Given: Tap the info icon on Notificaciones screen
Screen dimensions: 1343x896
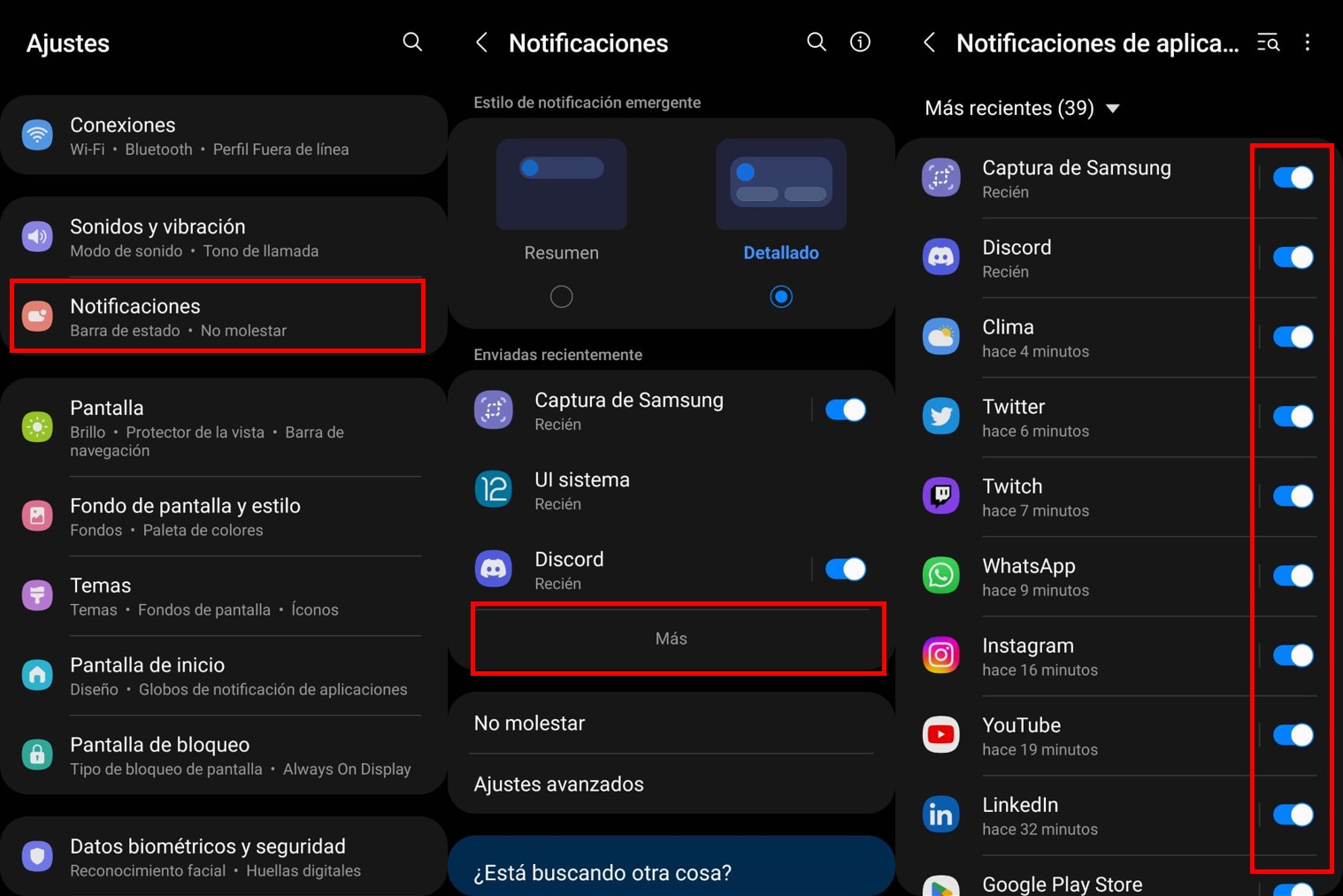Looking at the screenshot, I should [860, 42].
